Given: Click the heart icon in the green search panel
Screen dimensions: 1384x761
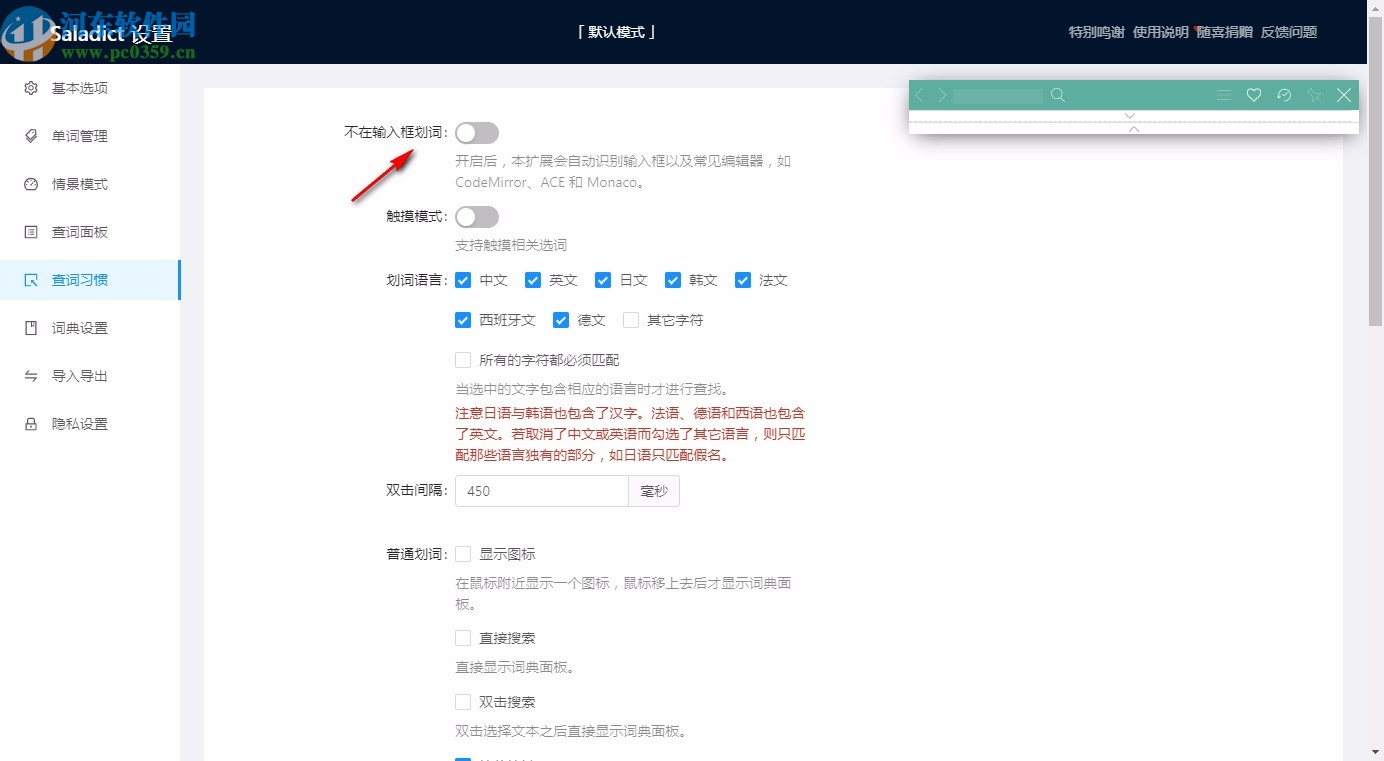Looking at the screenshot, I should 1253,94.
